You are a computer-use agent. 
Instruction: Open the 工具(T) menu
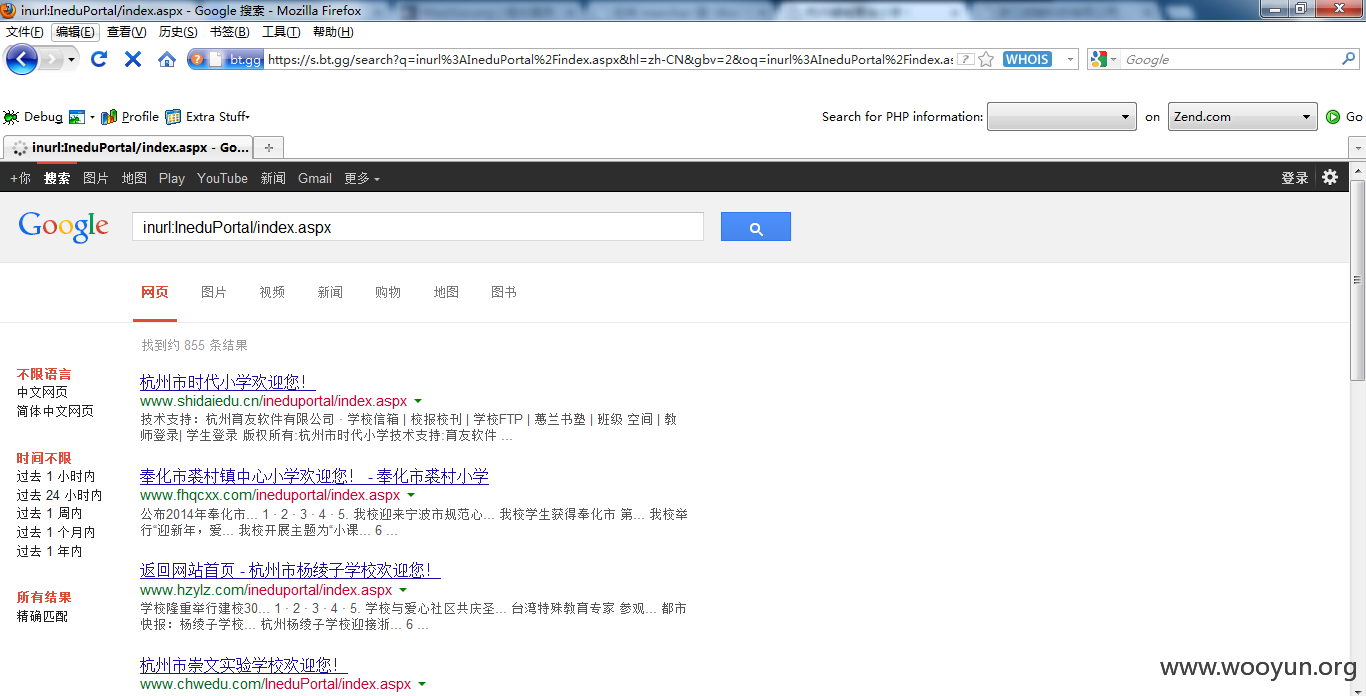coord(281,32)
